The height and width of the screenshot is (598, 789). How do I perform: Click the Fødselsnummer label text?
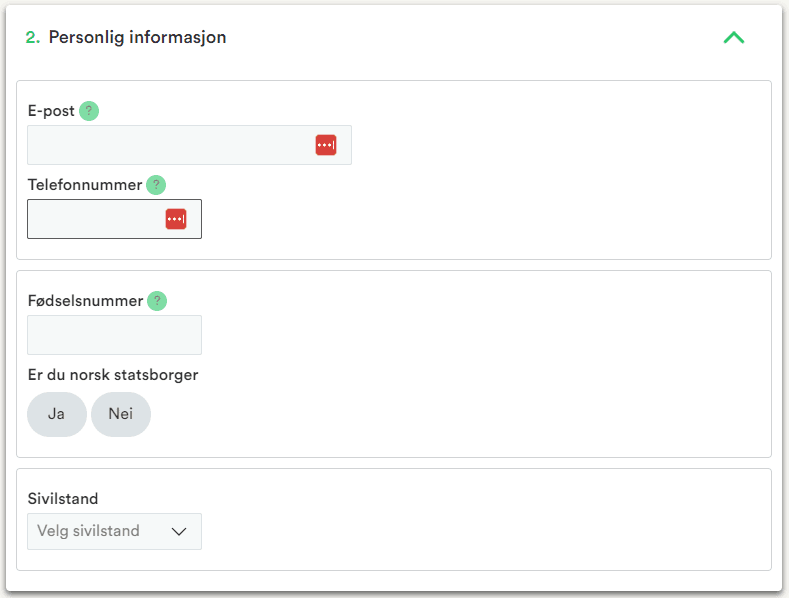click(x=85, y=301)
